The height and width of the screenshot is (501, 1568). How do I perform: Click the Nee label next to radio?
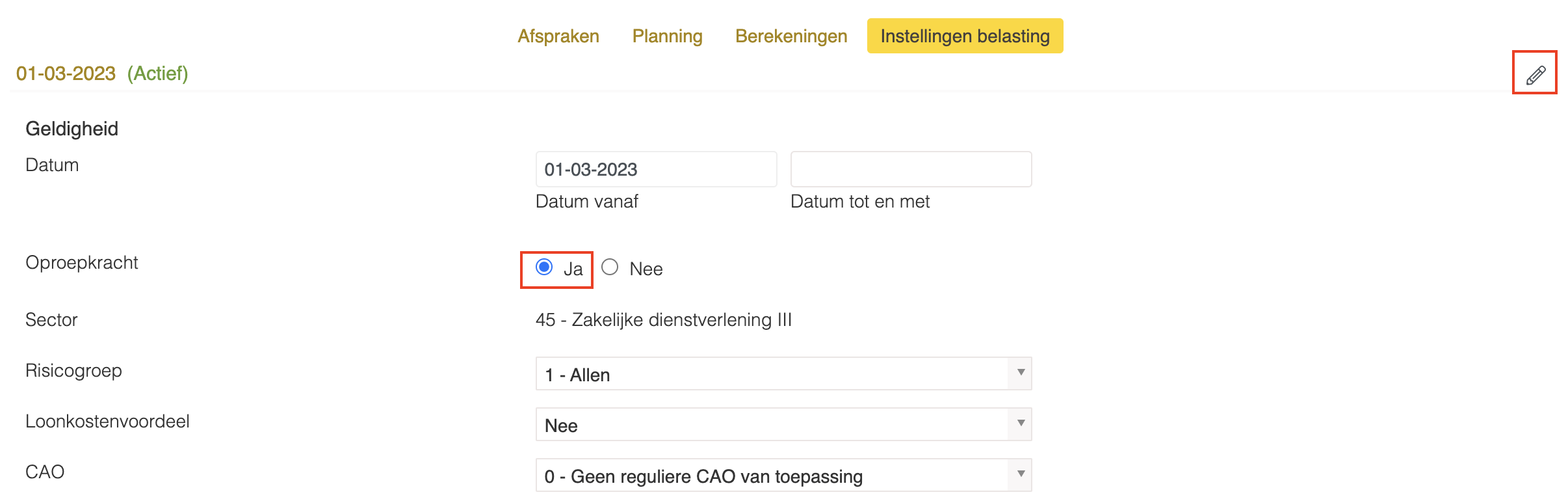tap(646, 269)
